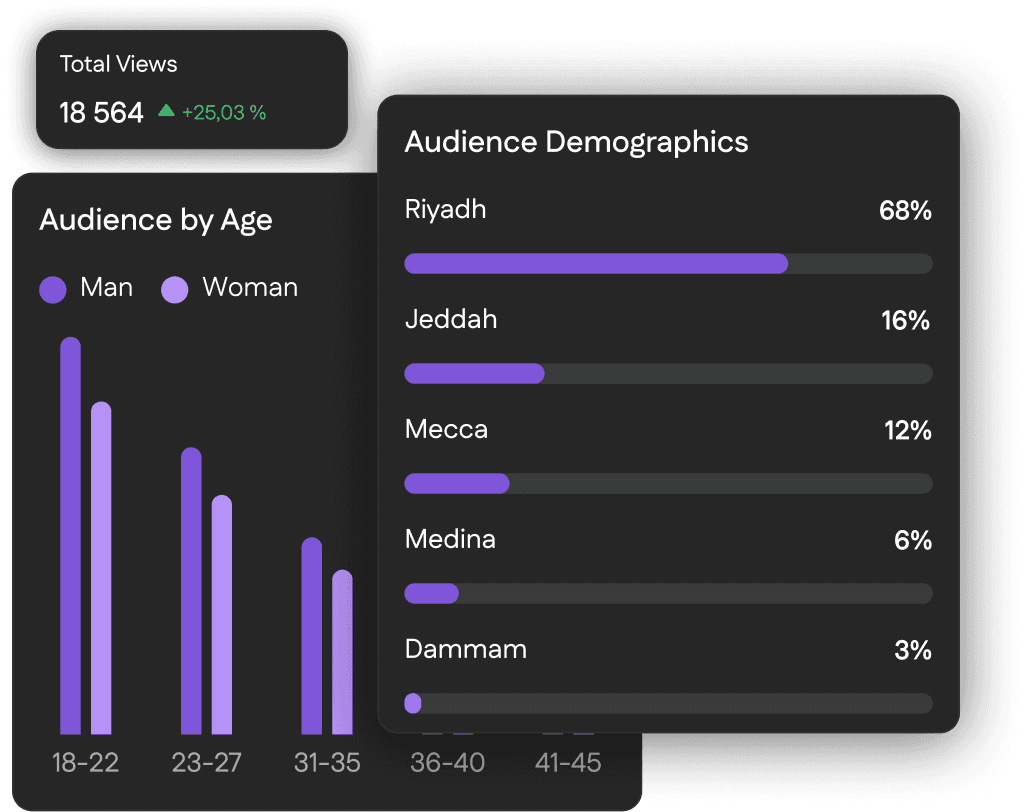1027x812 pixels.
Task: Click the 41-45 age axis label
Action: pyautogui.click(x=568, y=763)
